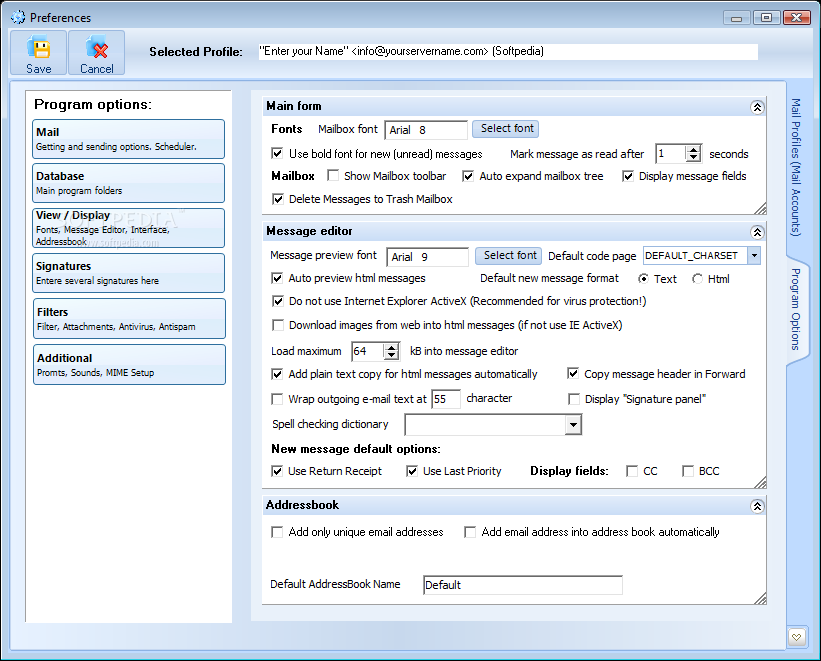
Task: Select Text as default message format
Action: [x=643, y=279]
